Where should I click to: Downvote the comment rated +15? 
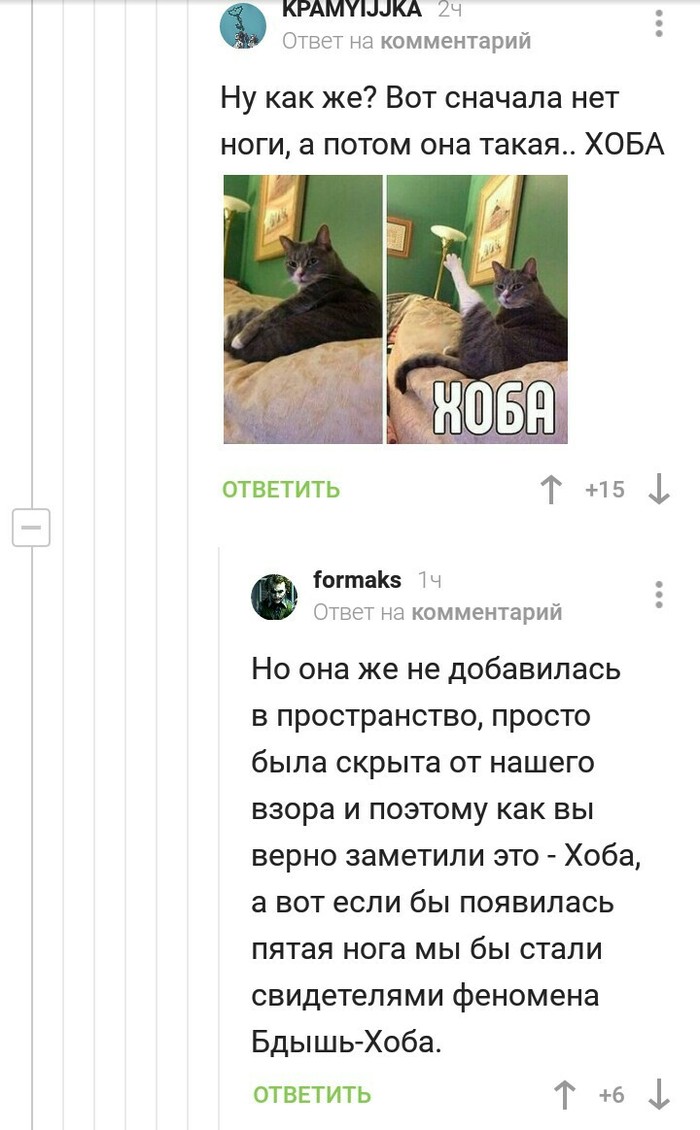coord(659,489)
